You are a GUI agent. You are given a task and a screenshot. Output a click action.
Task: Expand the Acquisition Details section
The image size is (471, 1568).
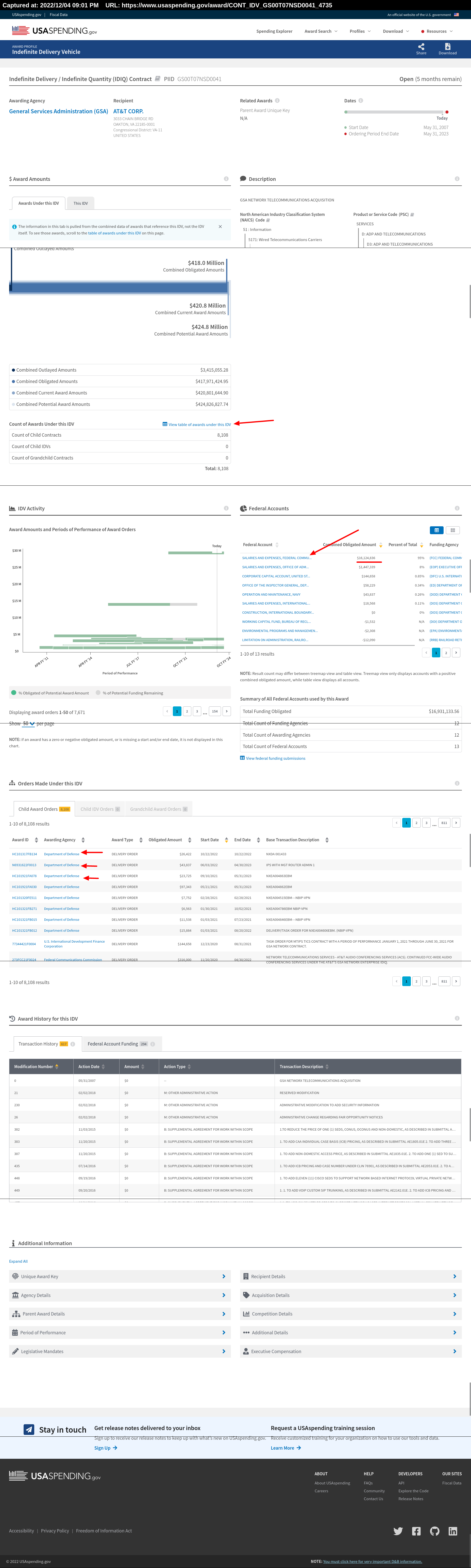[351, 1295]
